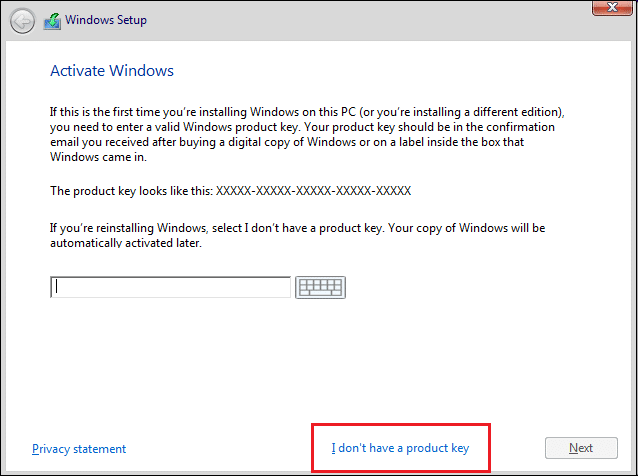Click the "automatically activated later" text line
The width and height of the screenshot is (638, 476).
[x=126, y=243]
